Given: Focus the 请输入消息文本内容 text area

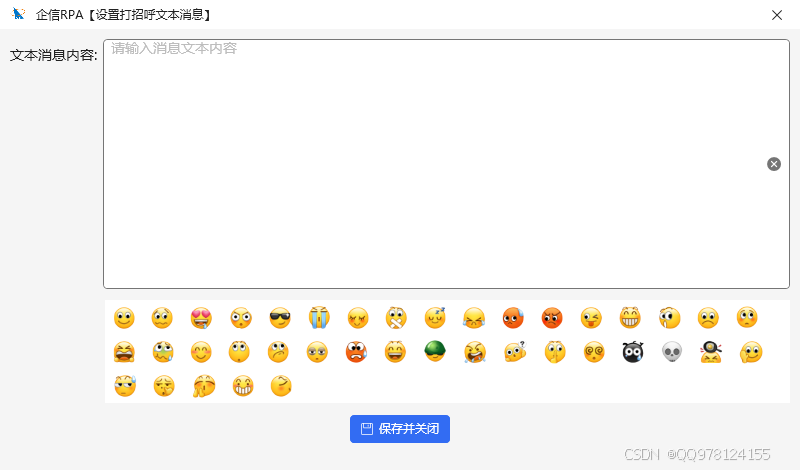Looking at the screenshot, I should [x=446, y=164].
